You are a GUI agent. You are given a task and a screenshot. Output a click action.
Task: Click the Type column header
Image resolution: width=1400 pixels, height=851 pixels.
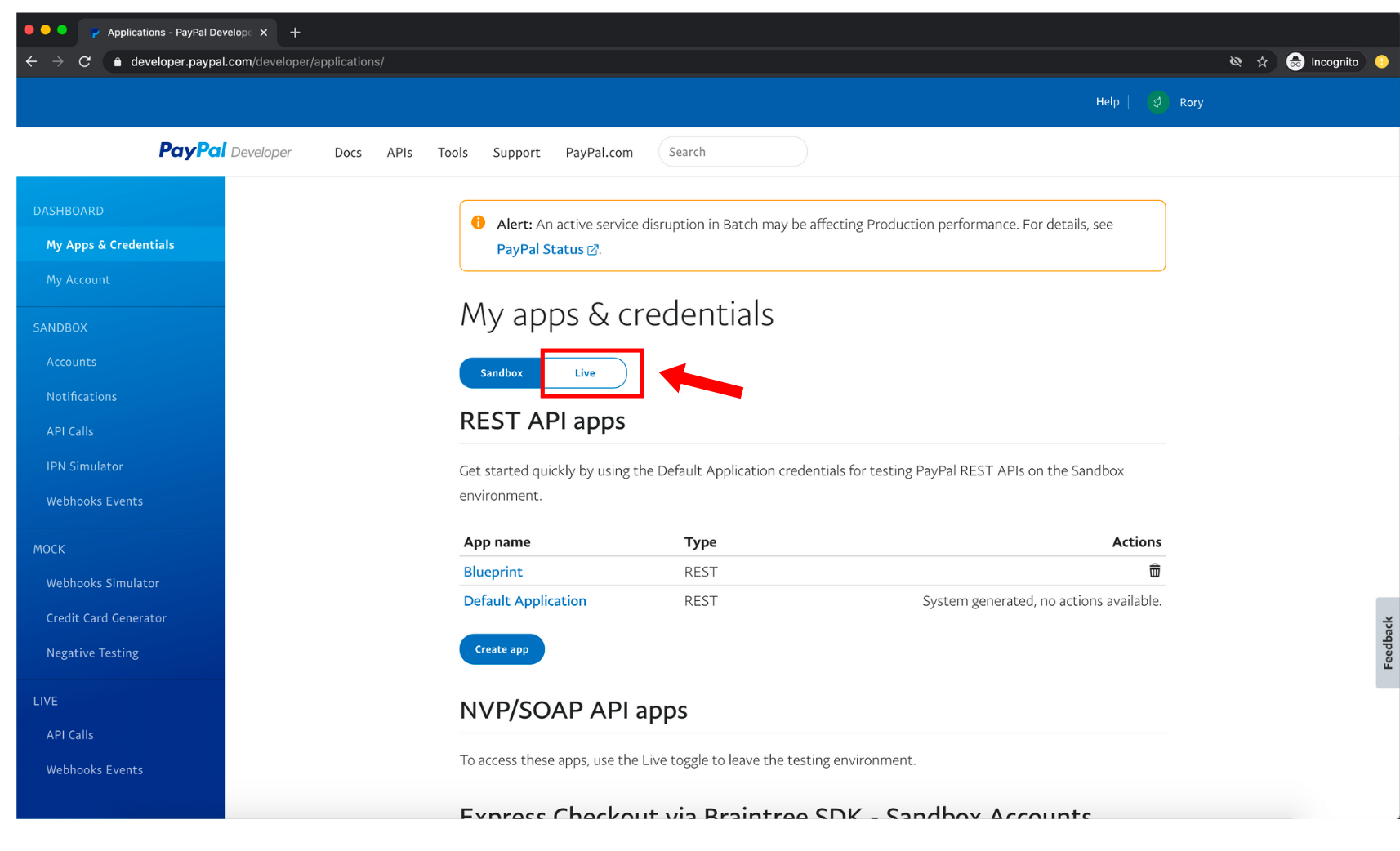coord(700,541)
